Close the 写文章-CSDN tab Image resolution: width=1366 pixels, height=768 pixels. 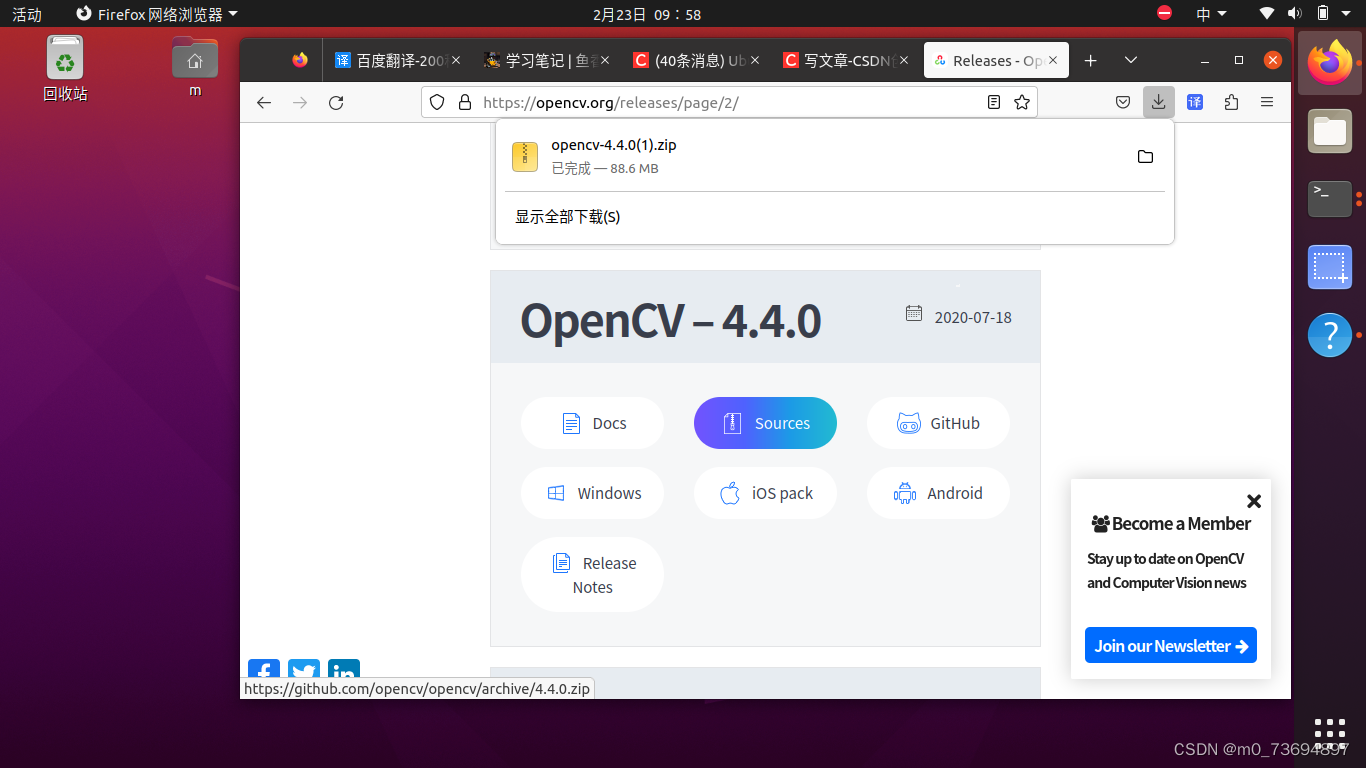click(903, 60)
